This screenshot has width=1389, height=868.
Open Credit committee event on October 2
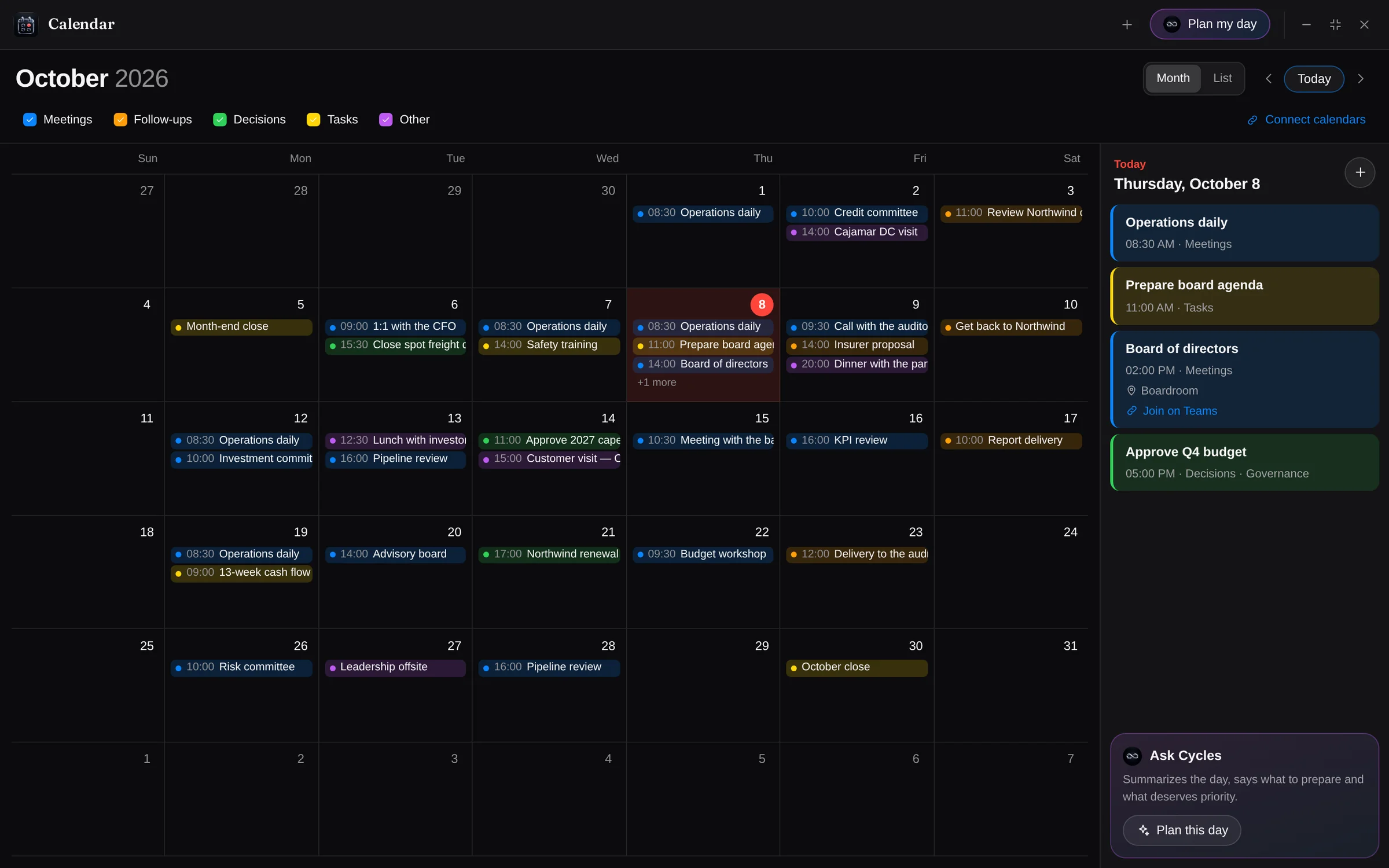857,213
